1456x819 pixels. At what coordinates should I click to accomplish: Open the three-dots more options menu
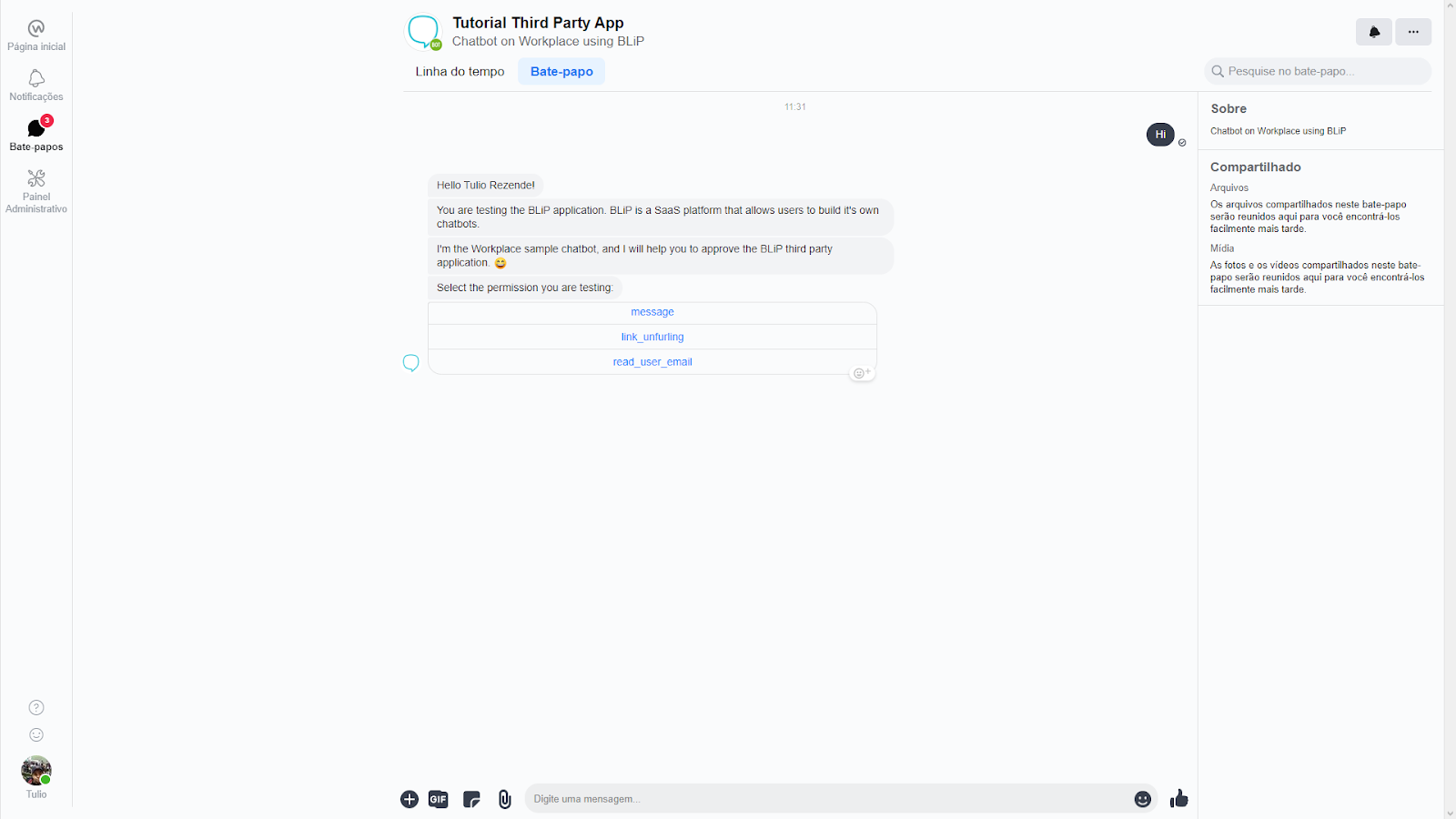[1413, 32]
